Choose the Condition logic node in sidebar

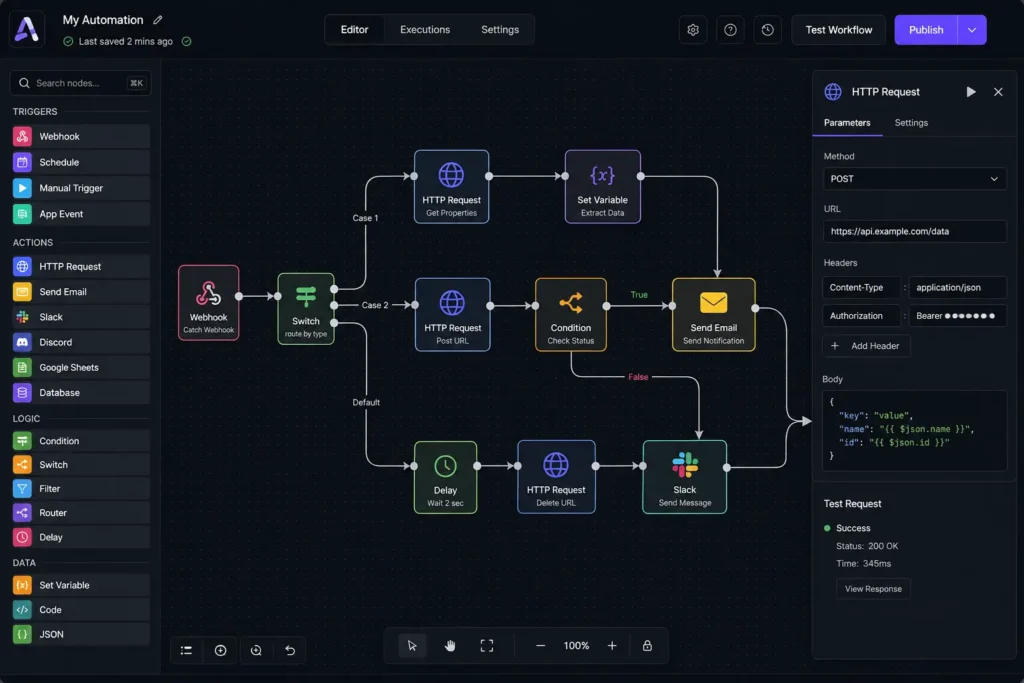(x=81, y=441)
